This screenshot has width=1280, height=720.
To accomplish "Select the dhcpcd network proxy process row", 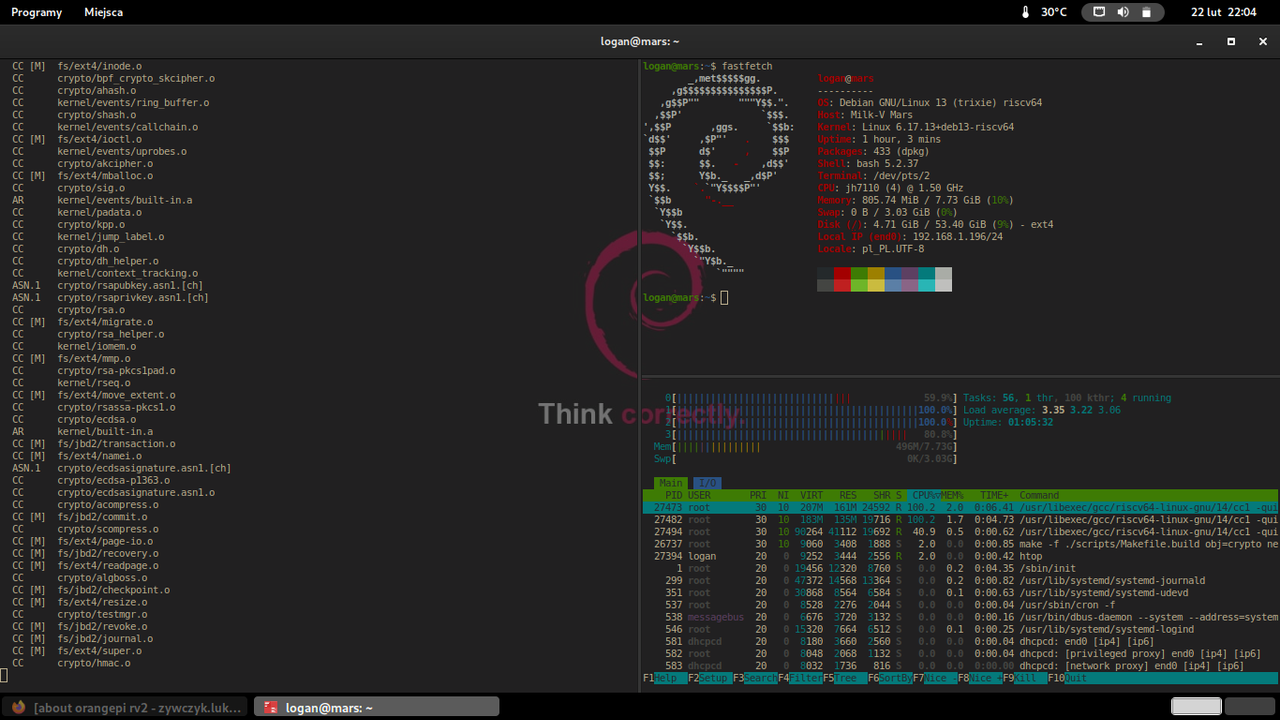I will [x=960, y=666].
